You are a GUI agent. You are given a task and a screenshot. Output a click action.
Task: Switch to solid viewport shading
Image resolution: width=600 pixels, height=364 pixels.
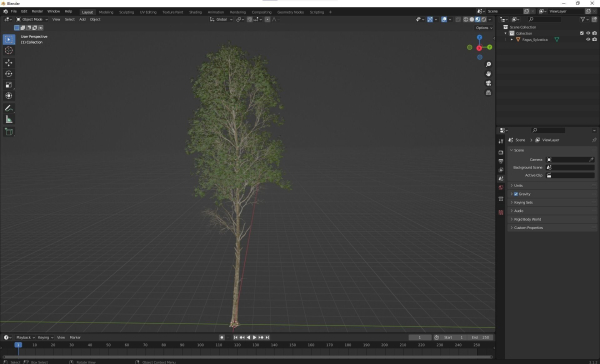[x=471, y=19]
